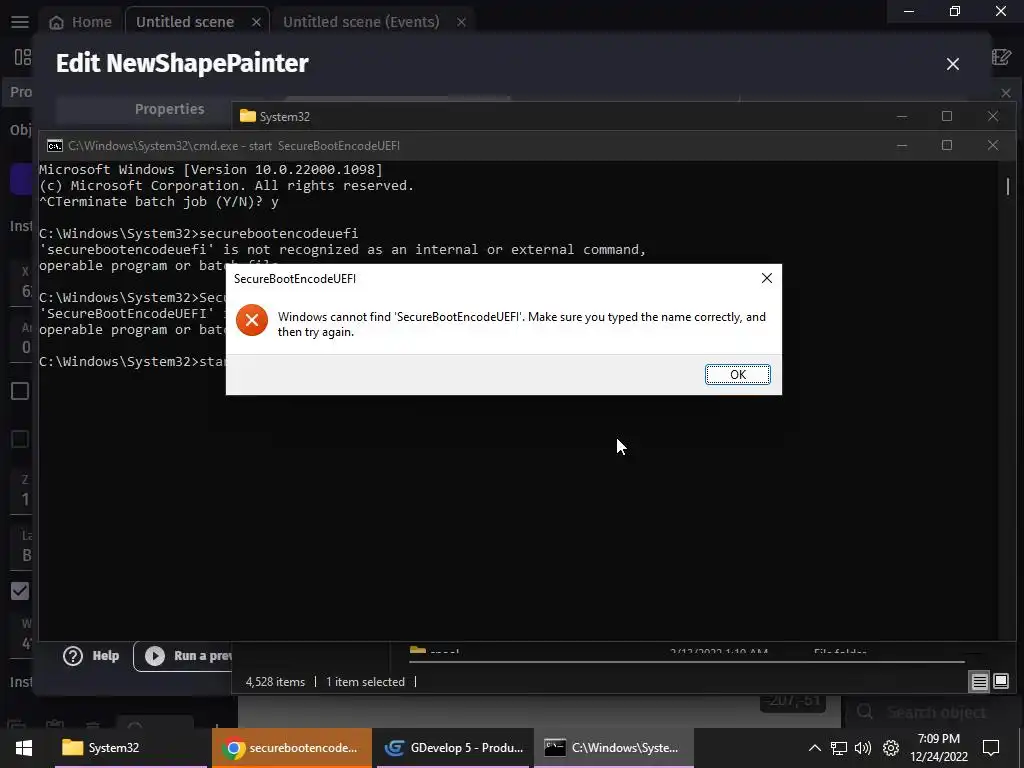
Task: Switch Explorer to large thumbnails view icon
Action: pos(1000,682)
